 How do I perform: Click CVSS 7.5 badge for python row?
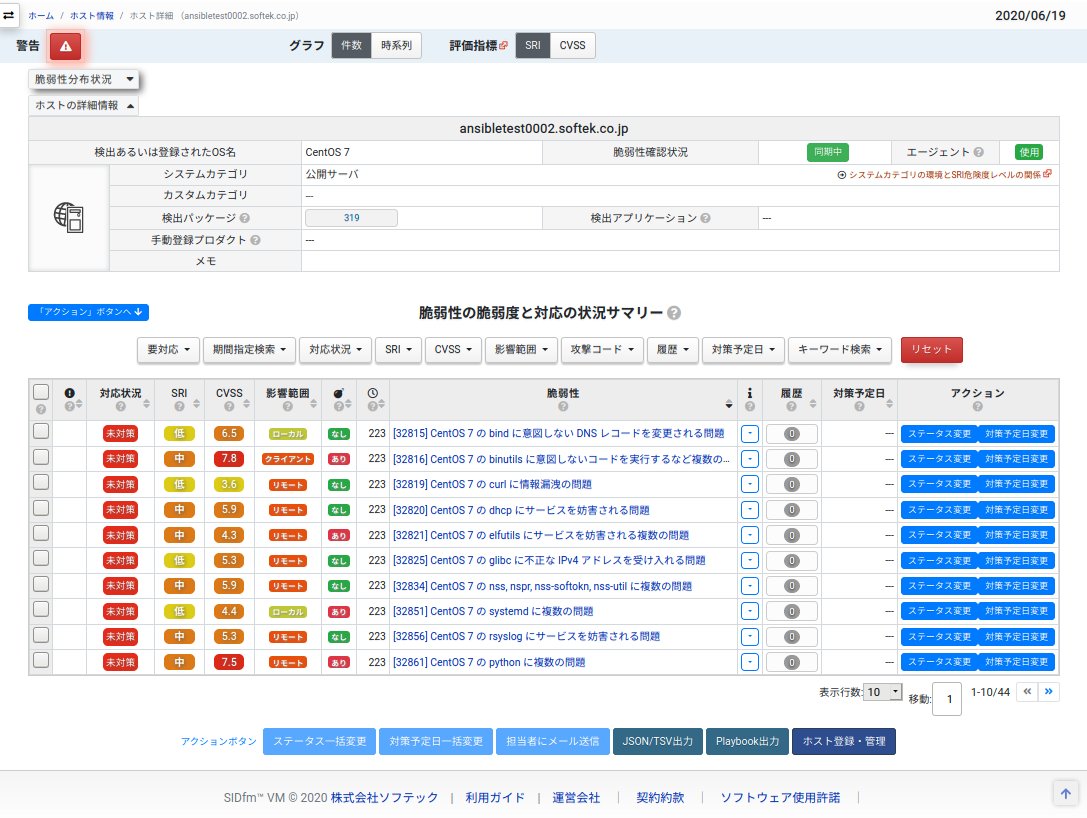(x=229, y=663)
